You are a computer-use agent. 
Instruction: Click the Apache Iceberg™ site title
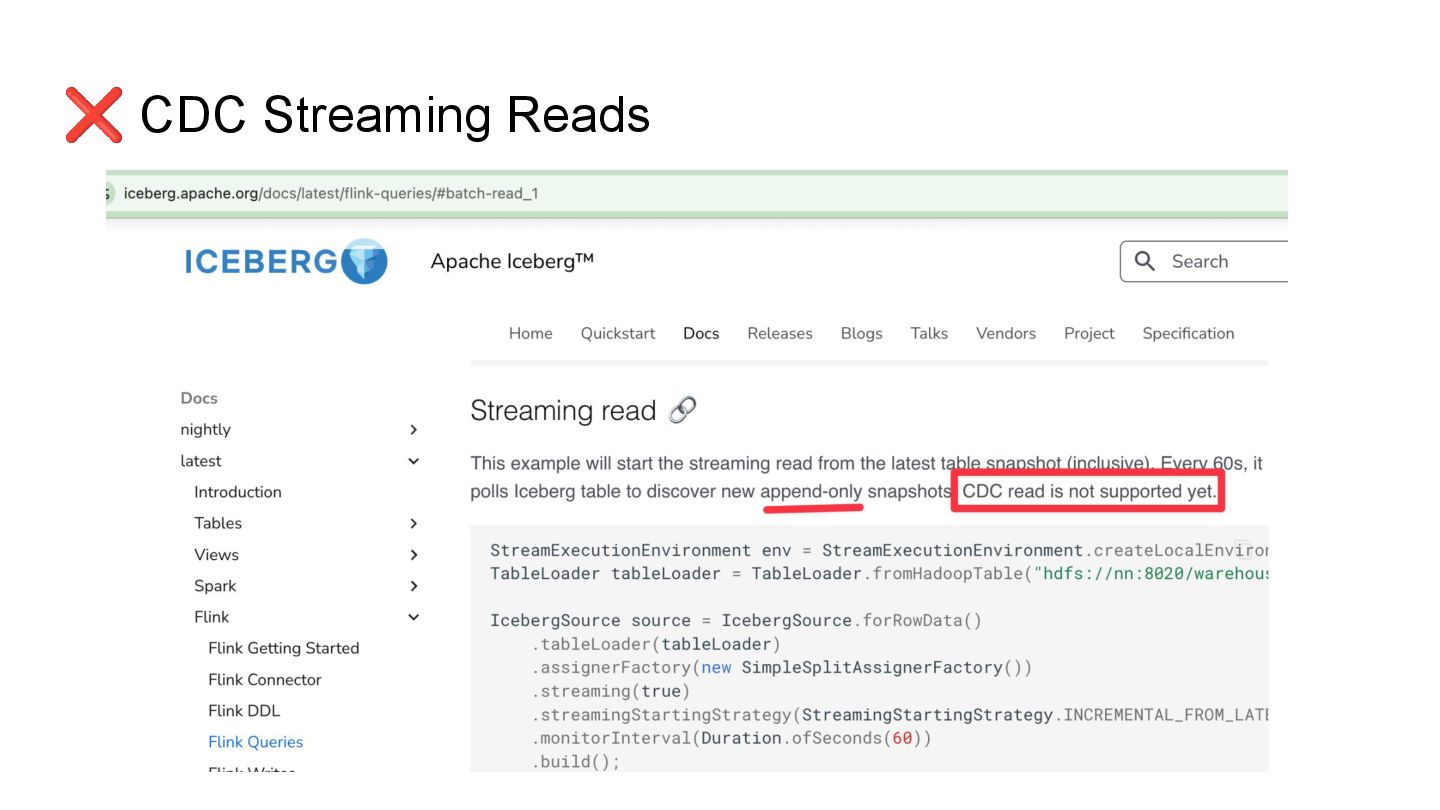pos(512,261)
